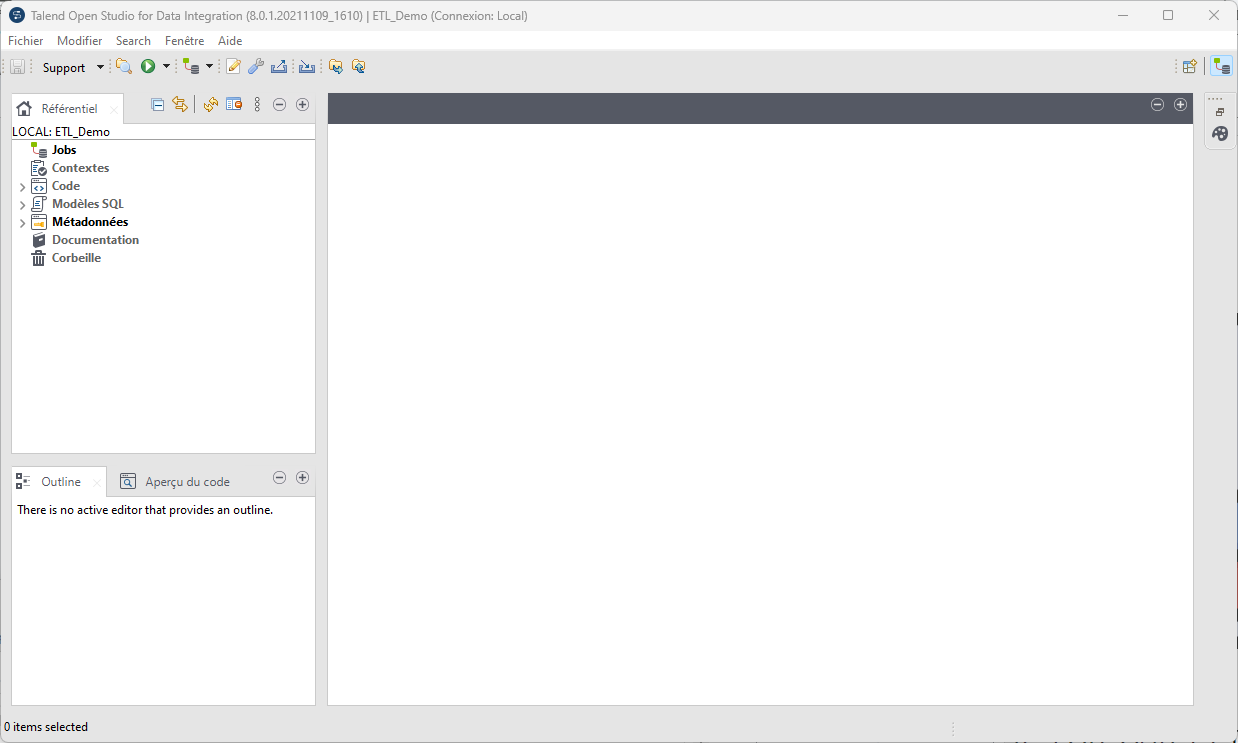Click the folder search magnifier icon
Viewport: 1238px width, 743px height.
point(124,67)
